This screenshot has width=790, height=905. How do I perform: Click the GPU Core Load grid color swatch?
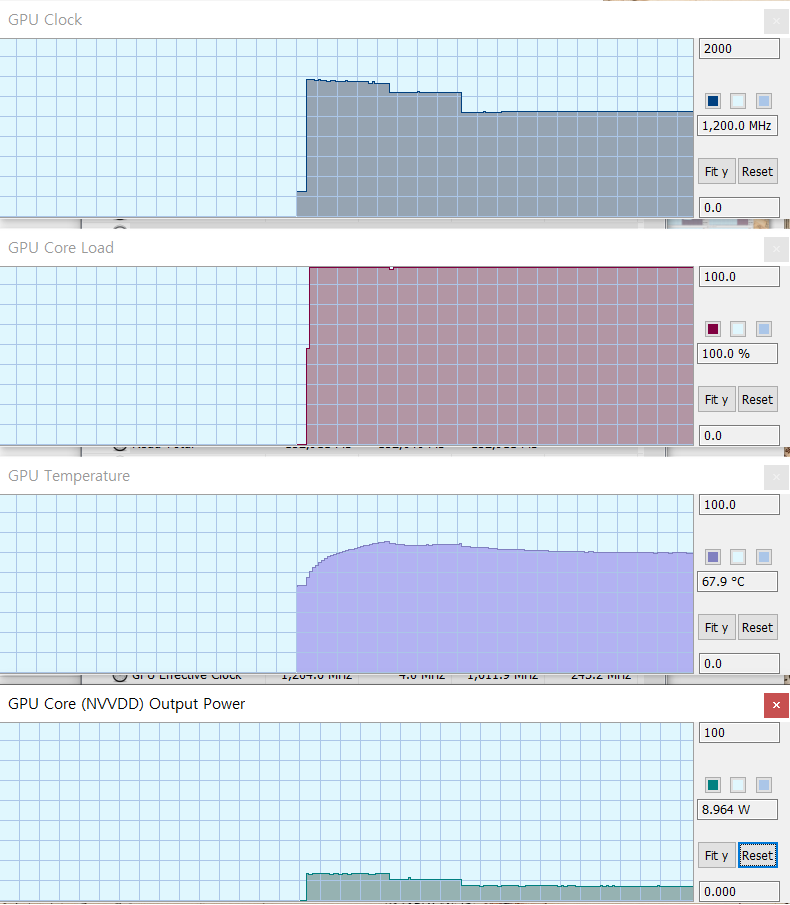[763, 329]
